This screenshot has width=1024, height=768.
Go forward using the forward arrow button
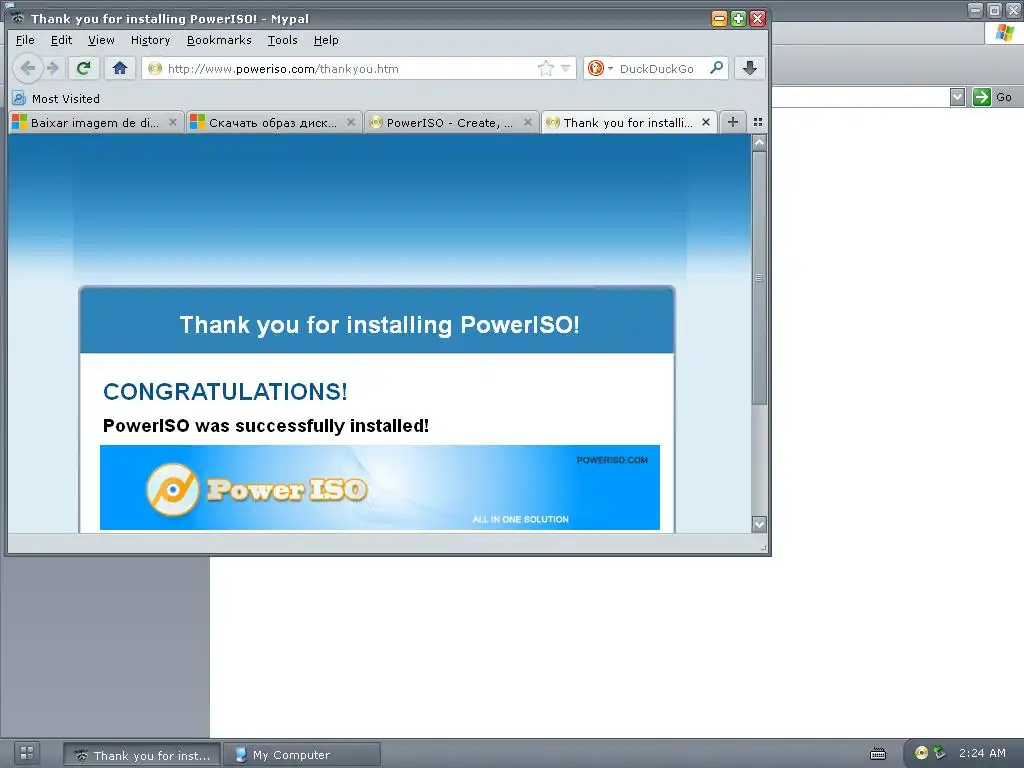tap(54, 68)
